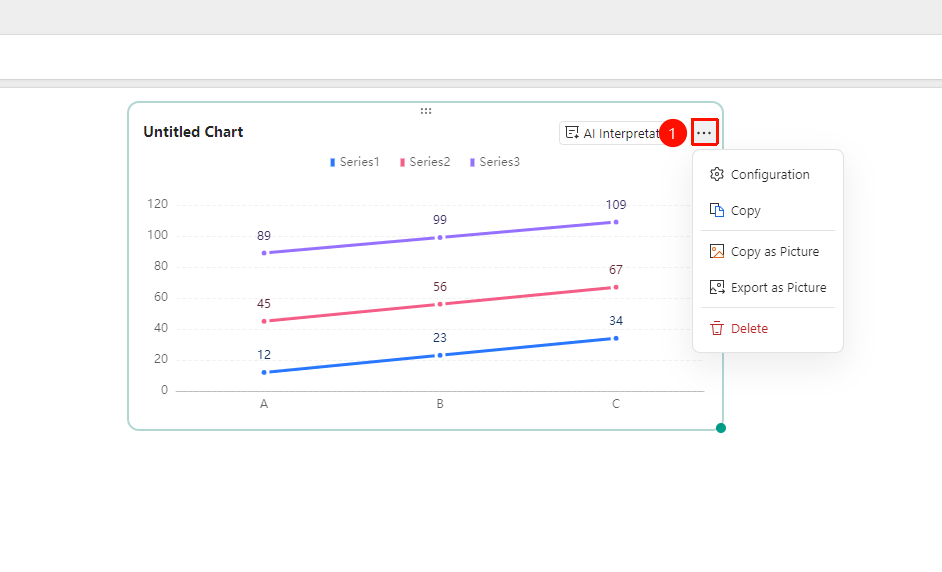This screenshot has width=942, height=572.
Task: Click the y-axis value 80
Action: pyautogui.click(x=160, y=266)
